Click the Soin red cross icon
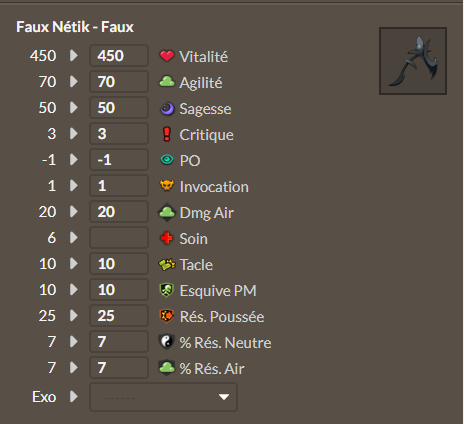 (x=167, y=238)
